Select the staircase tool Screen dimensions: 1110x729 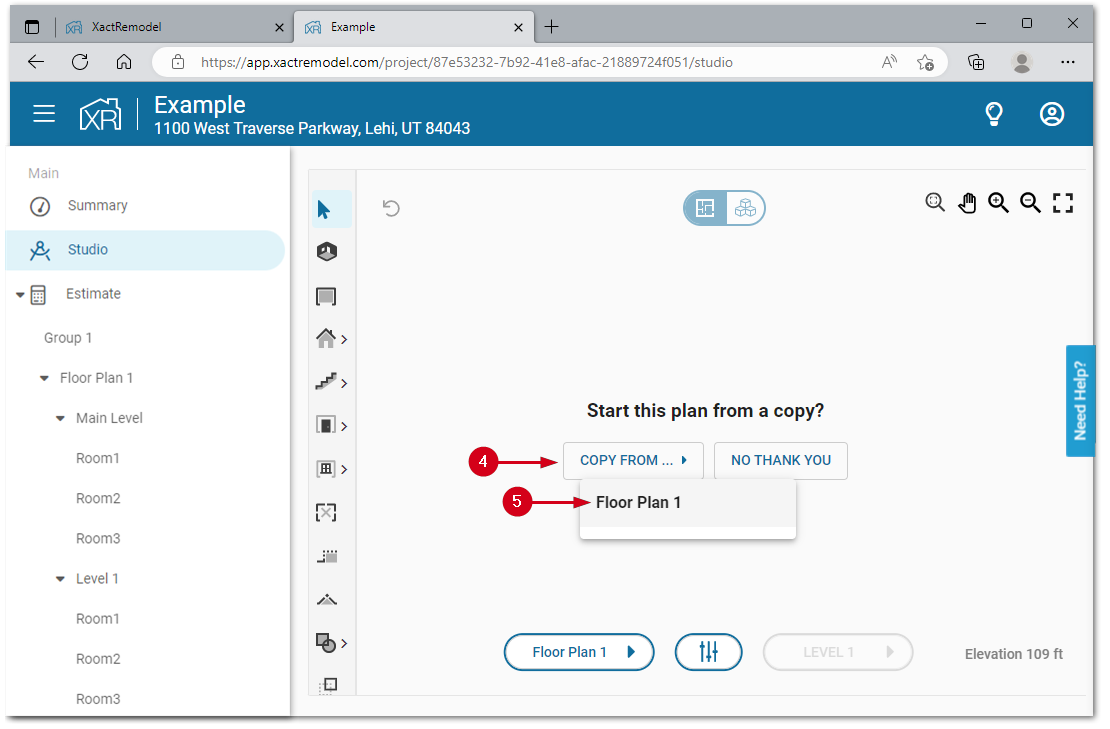pos(325,383)
